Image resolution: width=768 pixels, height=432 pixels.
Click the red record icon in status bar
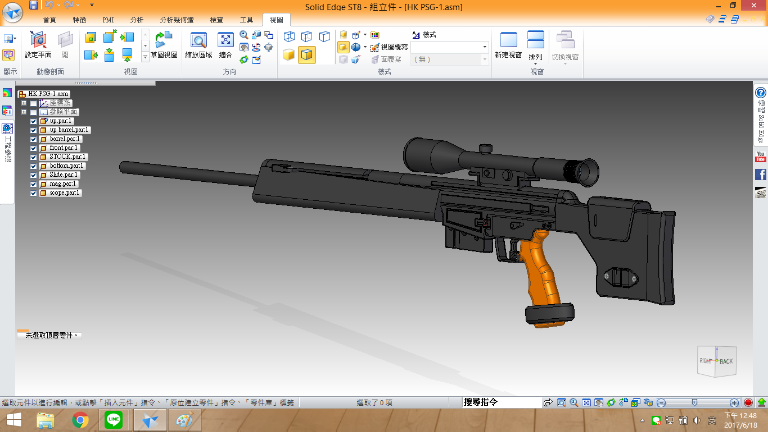pos(748,403)
